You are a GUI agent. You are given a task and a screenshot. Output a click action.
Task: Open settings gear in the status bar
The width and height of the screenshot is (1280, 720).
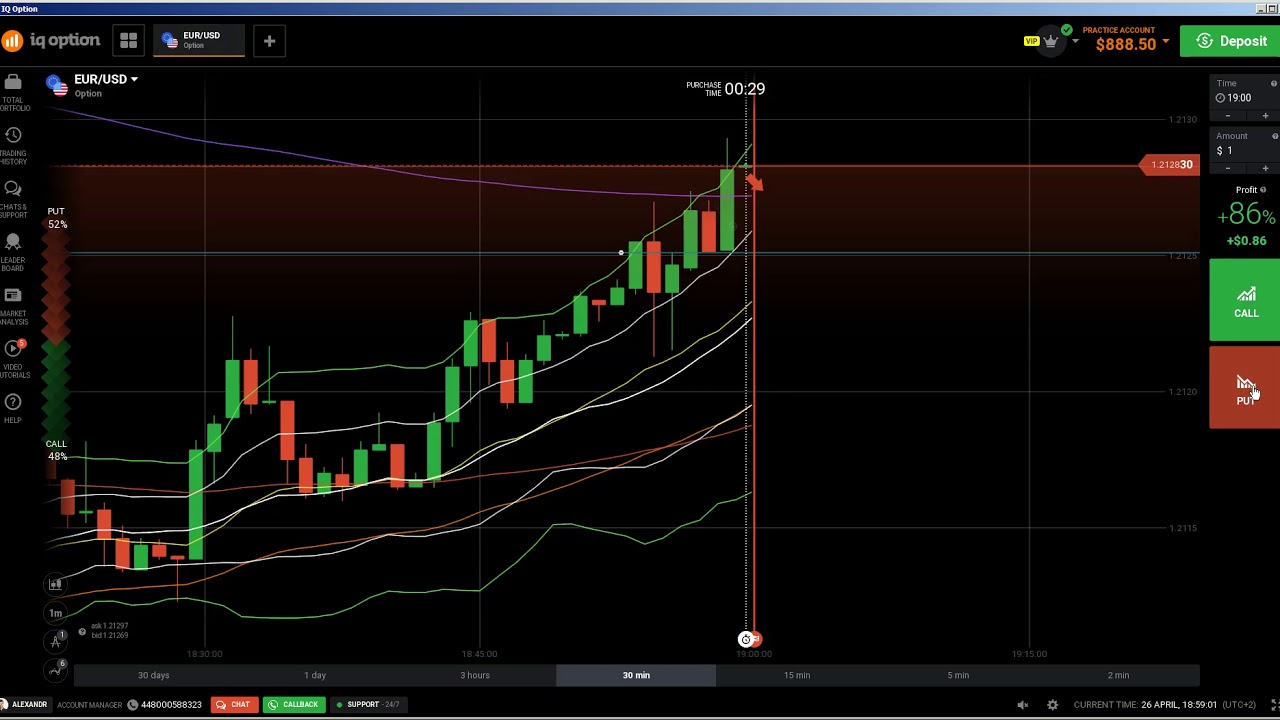(x=1052, y=705)
